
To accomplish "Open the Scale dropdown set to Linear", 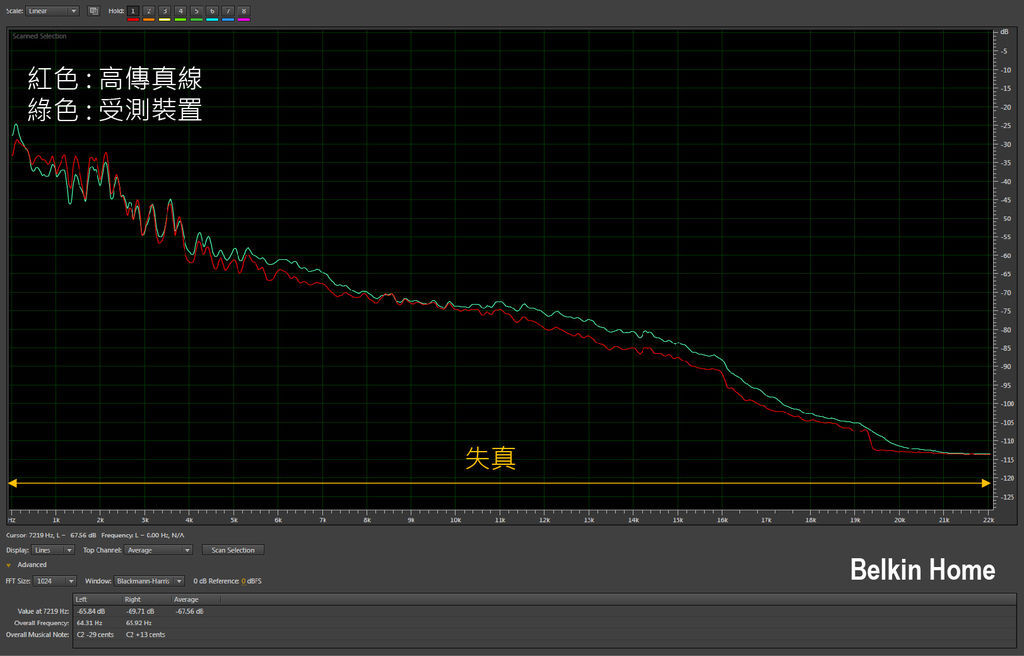I will click(x=52, y=11).
